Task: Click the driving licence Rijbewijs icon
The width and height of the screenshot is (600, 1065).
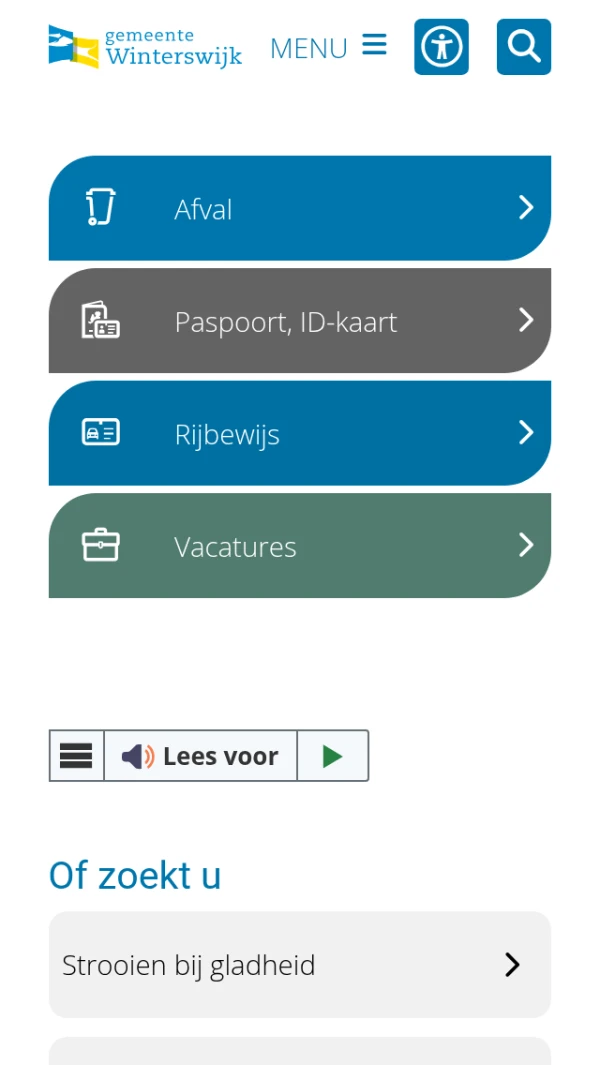Action: point(100,433)
